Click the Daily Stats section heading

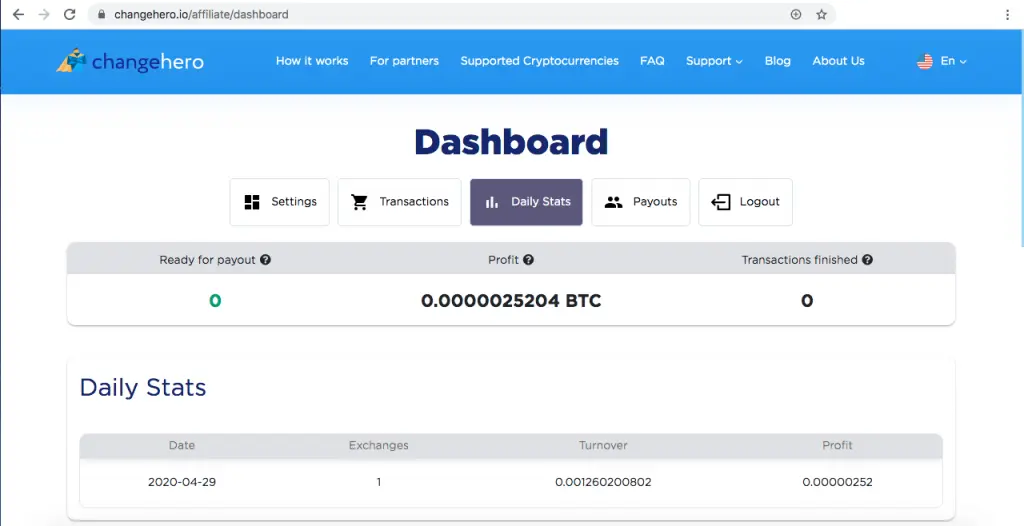pos(143,387)
